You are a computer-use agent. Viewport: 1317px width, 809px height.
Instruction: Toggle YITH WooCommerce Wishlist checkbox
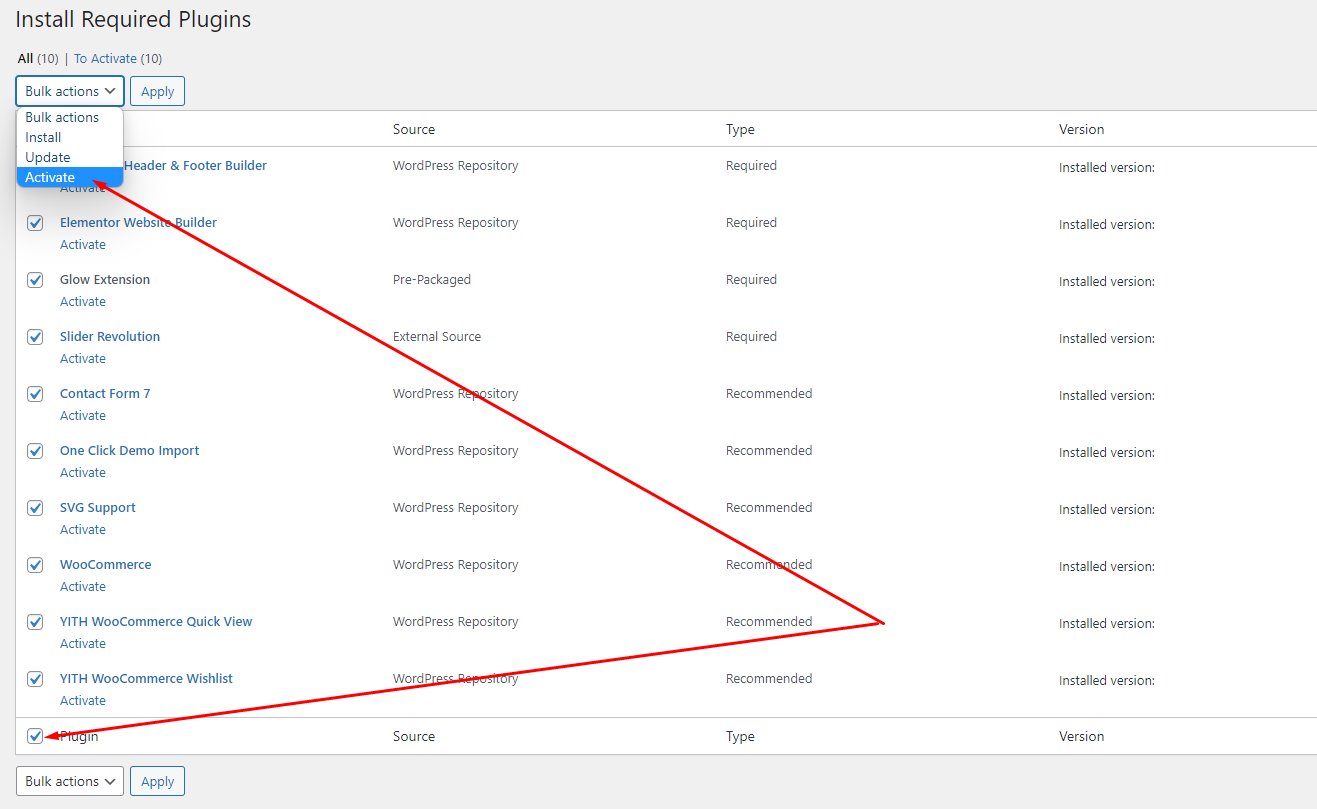tap(35, 679)
